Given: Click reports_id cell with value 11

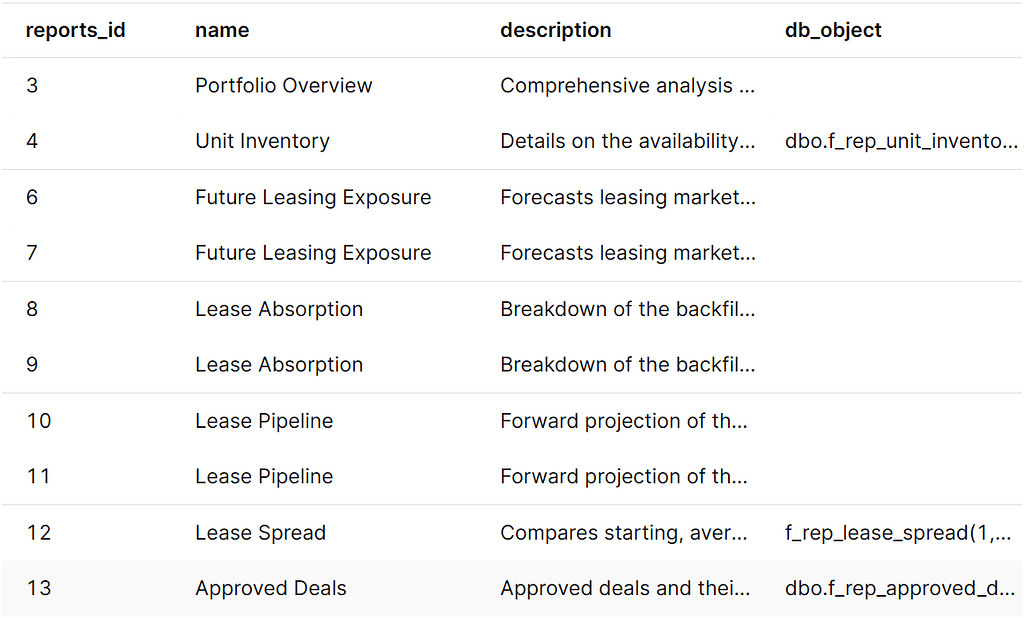Looking at the screenshot, I should [38, 477].
